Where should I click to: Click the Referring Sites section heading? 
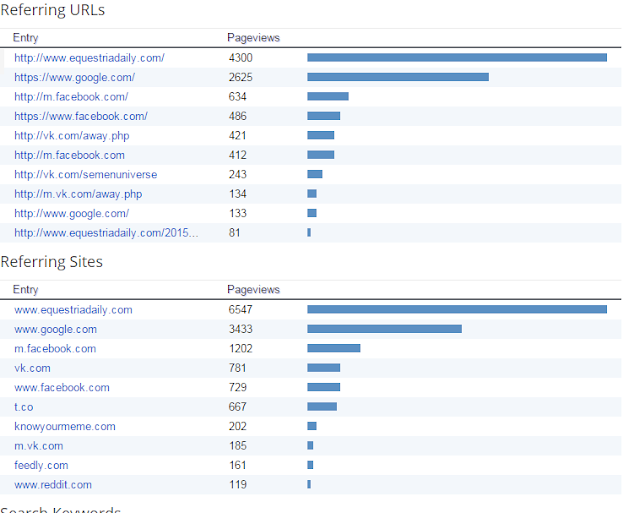(x=51, y=262)
